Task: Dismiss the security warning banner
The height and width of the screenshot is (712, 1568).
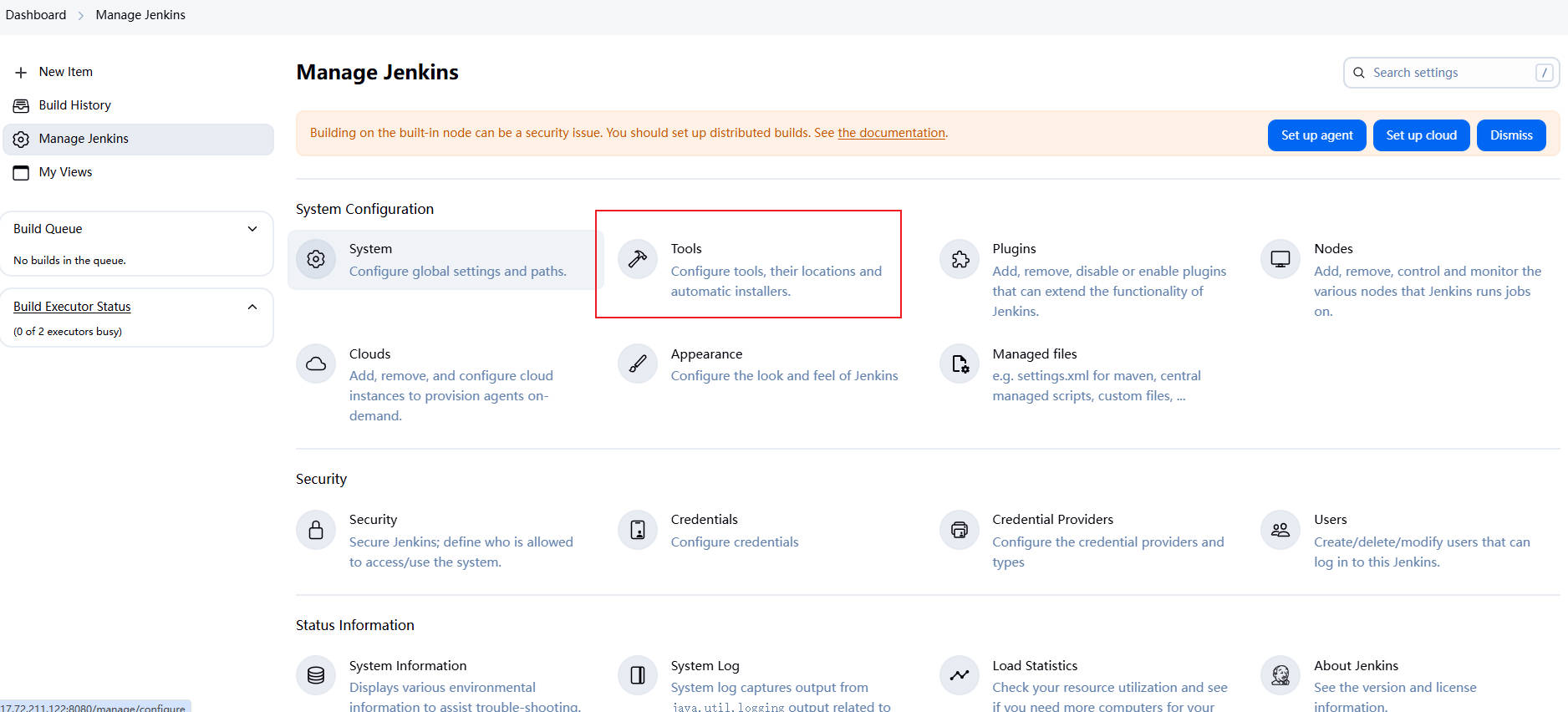Action: 1510,135
